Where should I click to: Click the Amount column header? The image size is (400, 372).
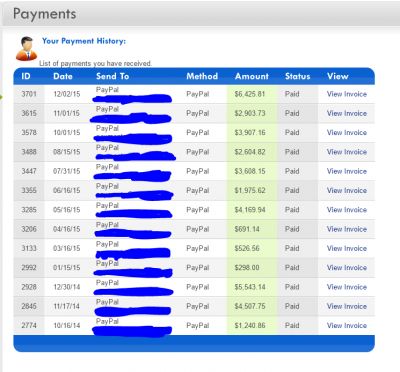click(252, 76)
